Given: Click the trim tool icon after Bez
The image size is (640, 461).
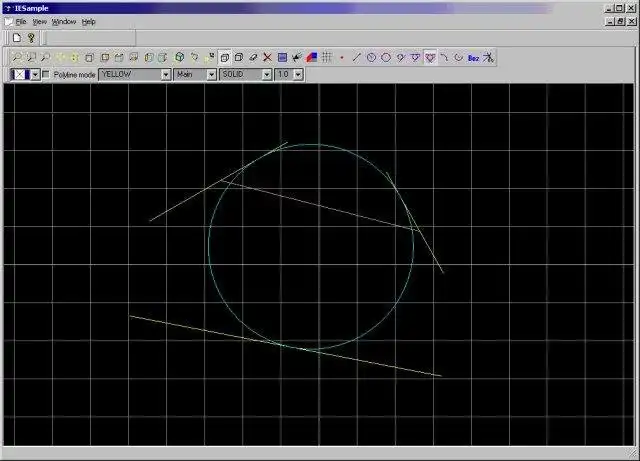Looking at the screenshot, I should click(488, 58).
